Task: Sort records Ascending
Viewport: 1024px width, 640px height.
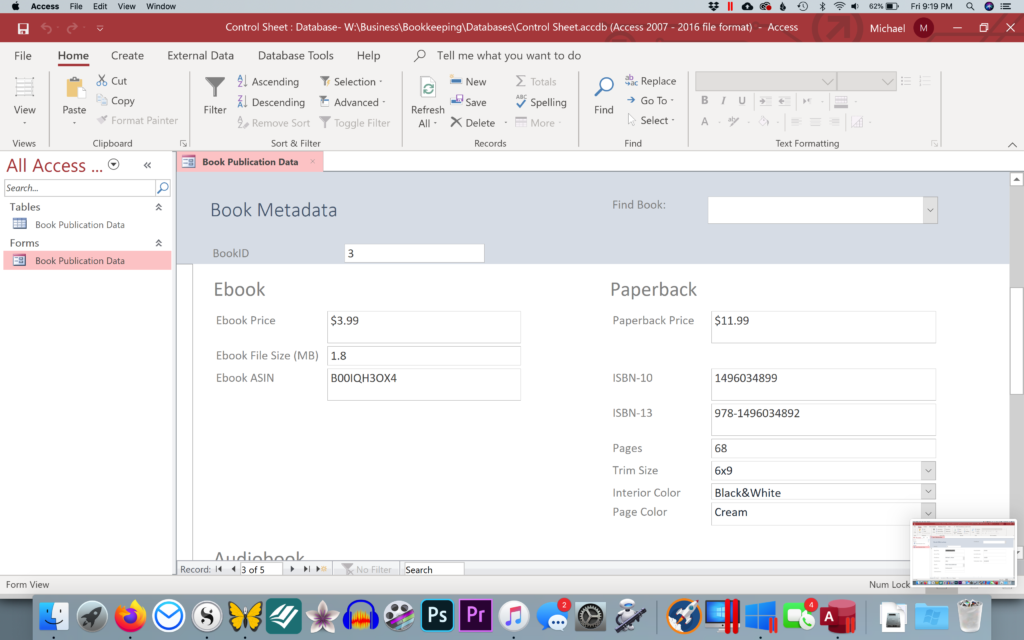Action: 268,82
